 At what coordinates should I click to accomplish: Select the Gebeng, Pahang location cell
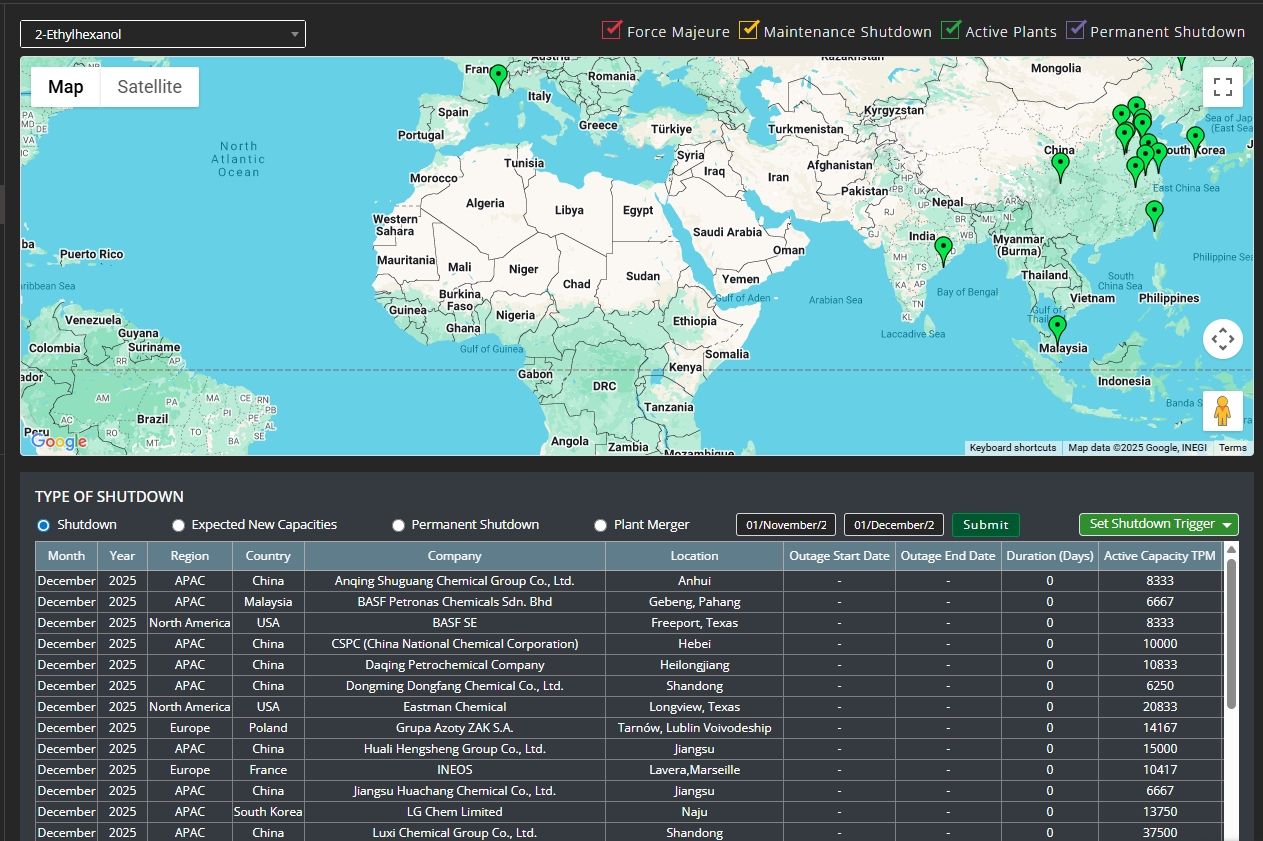[x=695, y=602]
